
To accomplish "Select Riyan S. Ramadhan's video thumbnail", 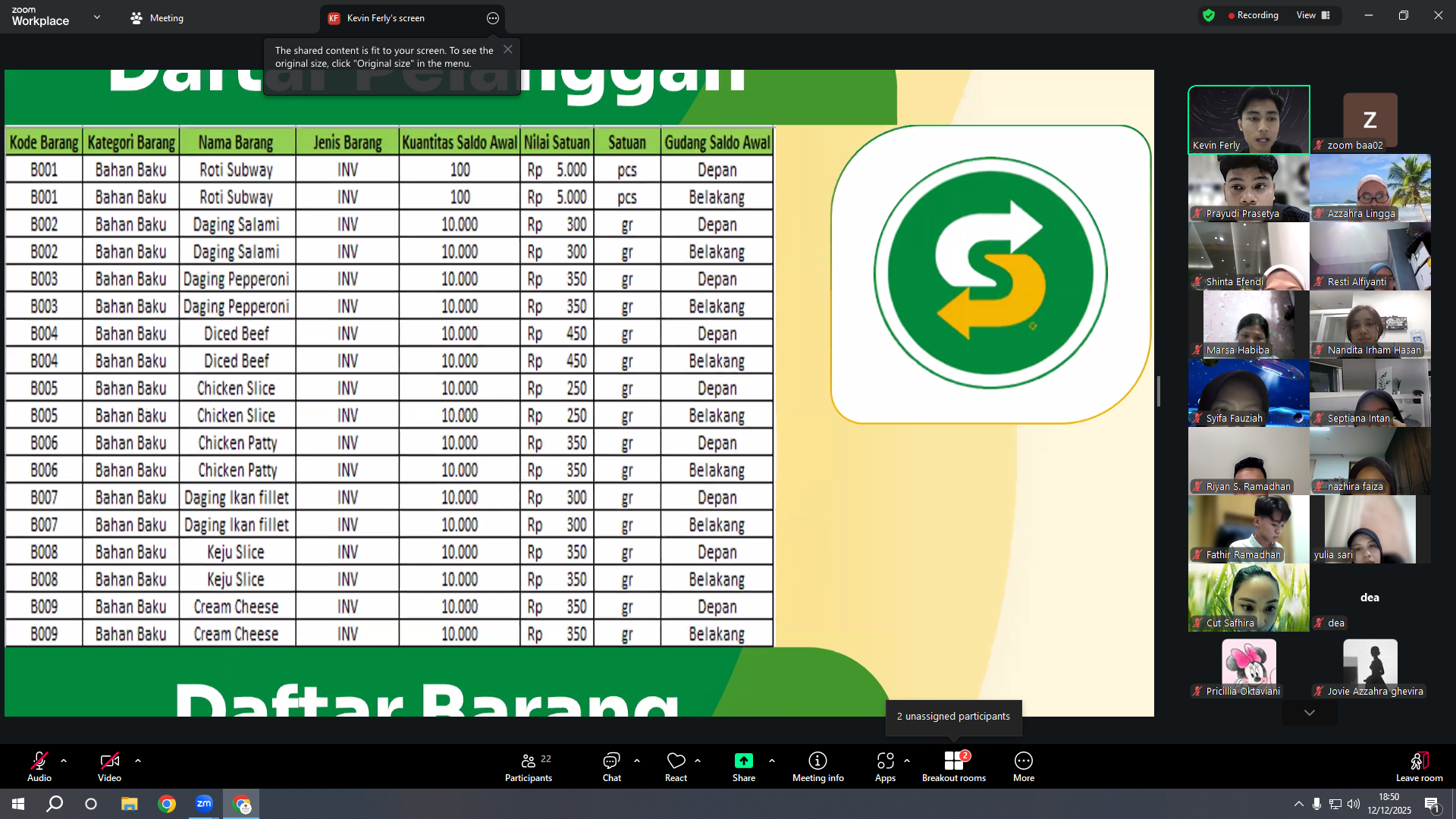I will 1249,461.
